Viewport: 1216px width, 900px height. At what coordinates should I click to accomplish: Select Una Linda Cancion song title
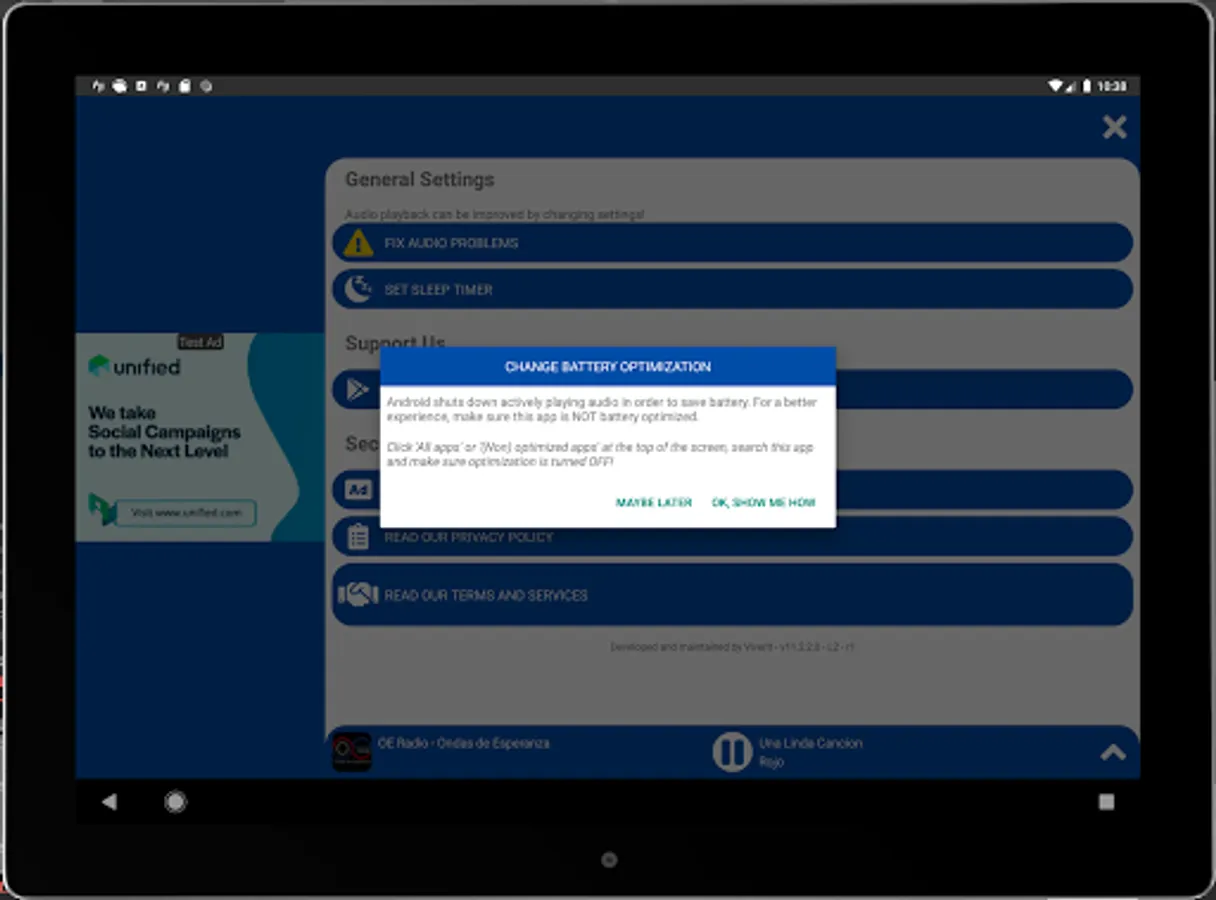(x=810, y=743)
